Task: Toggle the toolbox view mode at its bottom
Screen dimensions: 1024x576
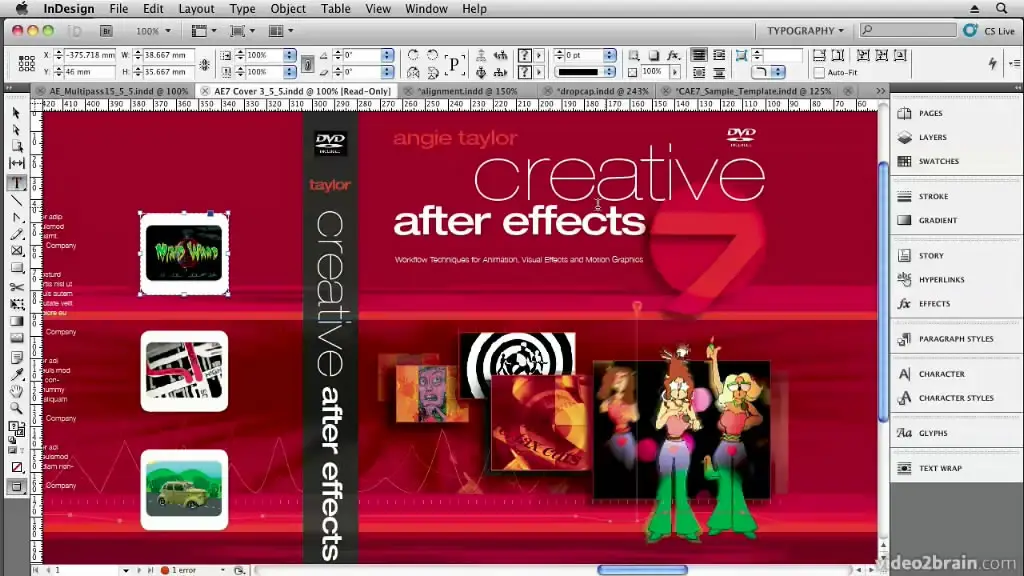Action: (16, 487)
